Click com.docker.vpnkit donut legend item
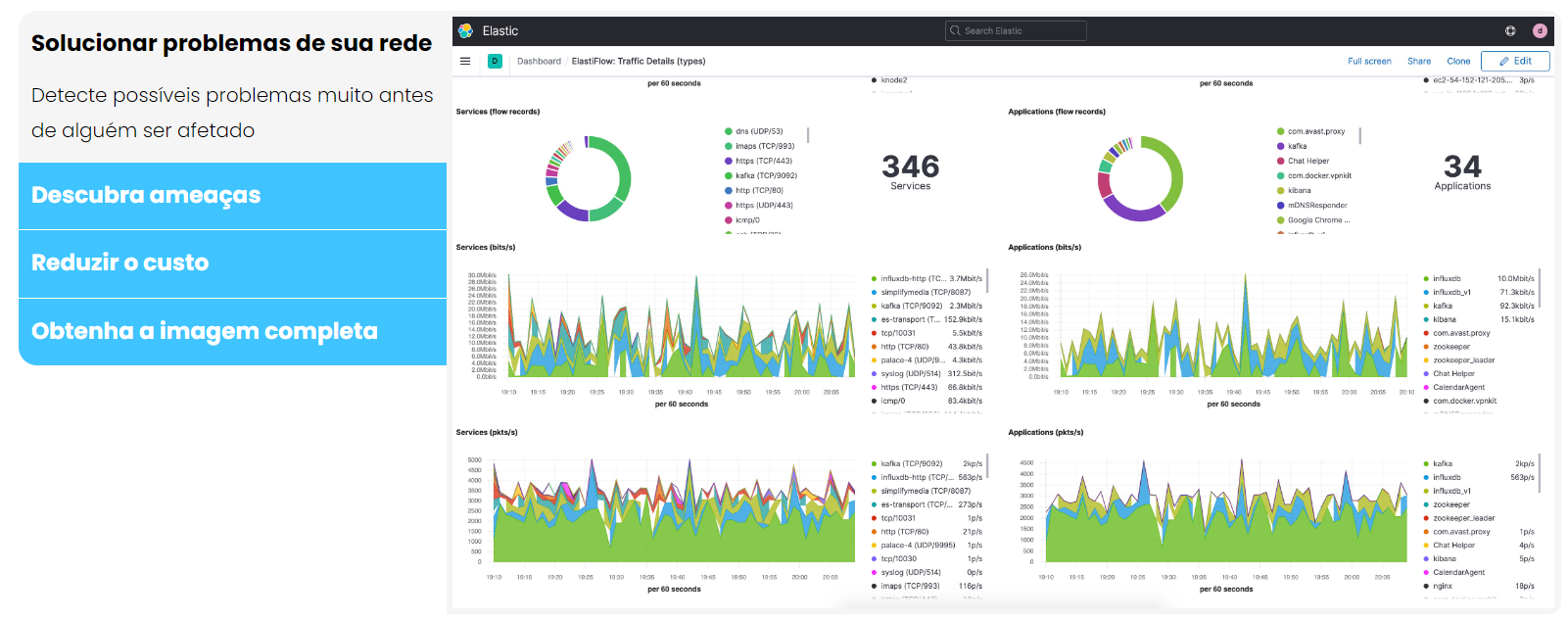The height and width of the screenshot is (620, 1568). coord(1313,175)
